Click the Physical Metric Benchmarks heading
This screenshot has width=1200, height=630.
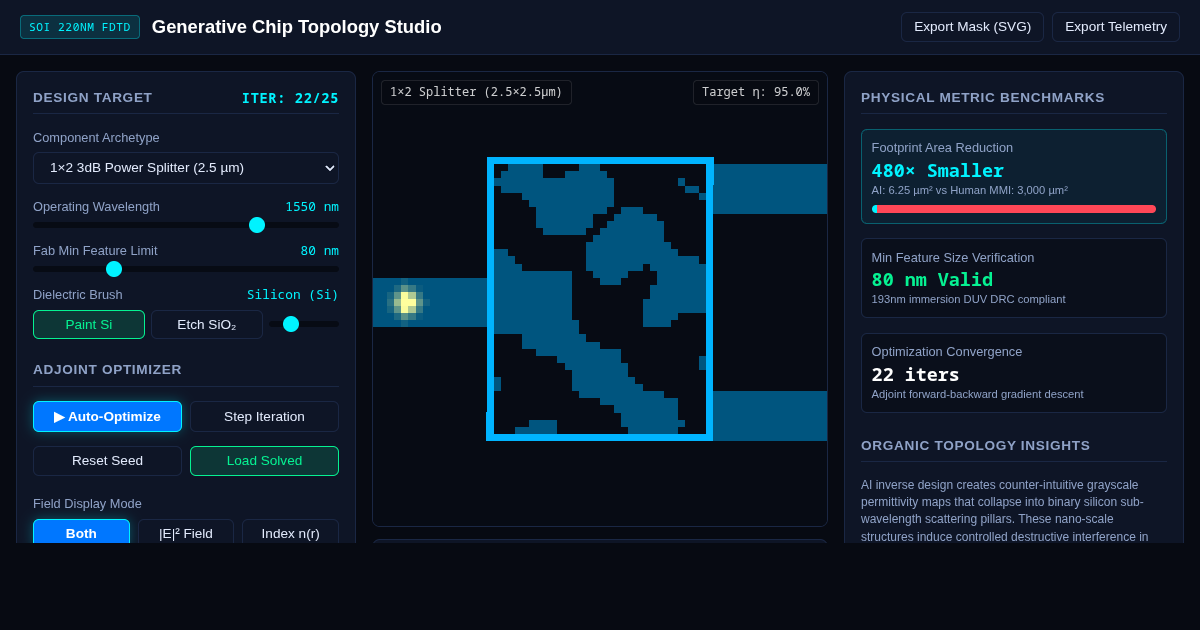point(983,98)
